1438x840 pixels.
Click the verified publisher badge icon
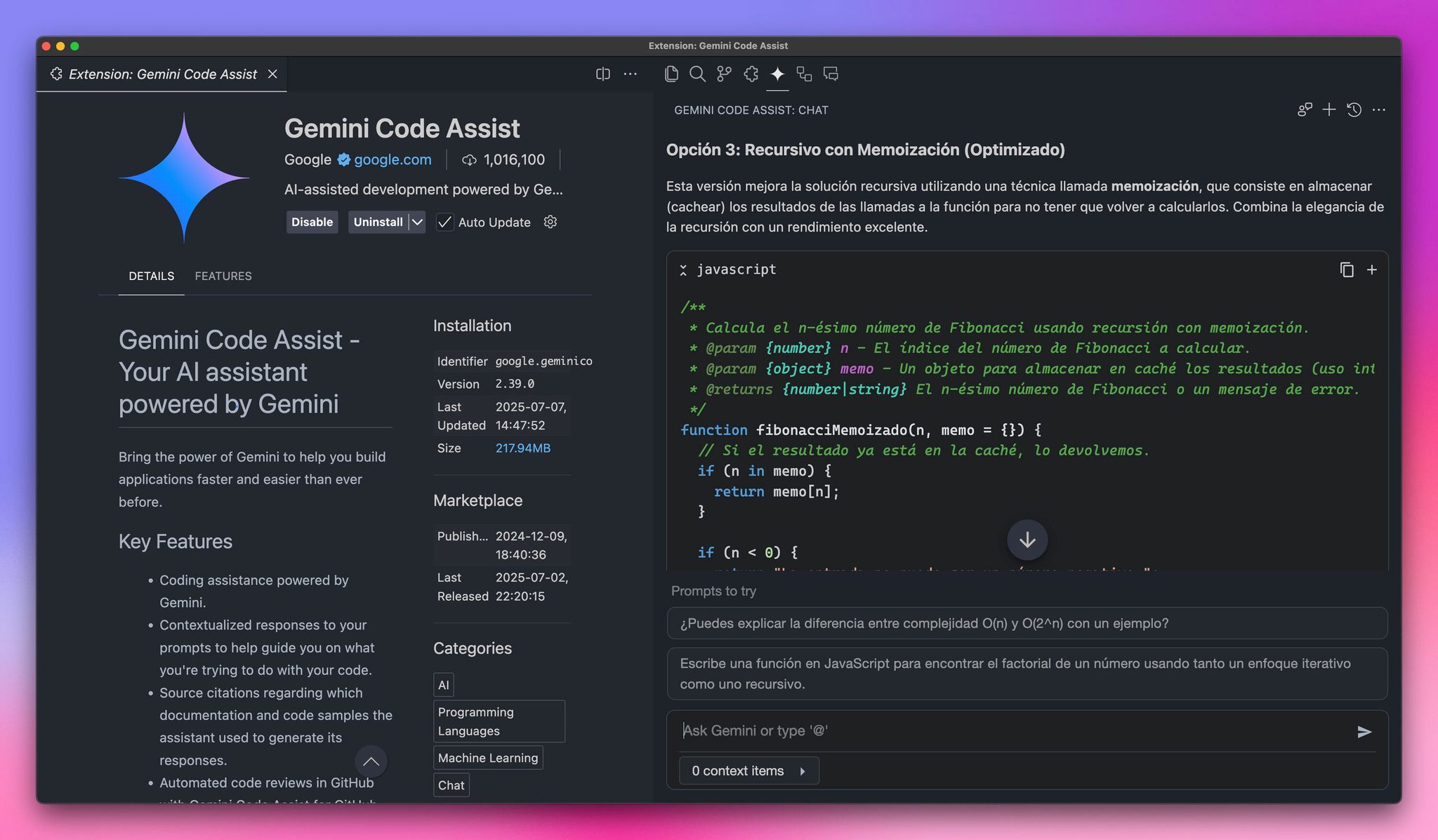343,159
